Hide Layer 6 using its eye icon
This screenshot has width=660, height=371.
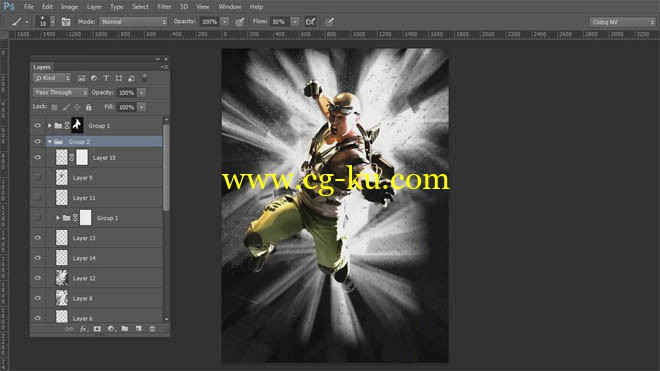[37, 318]
